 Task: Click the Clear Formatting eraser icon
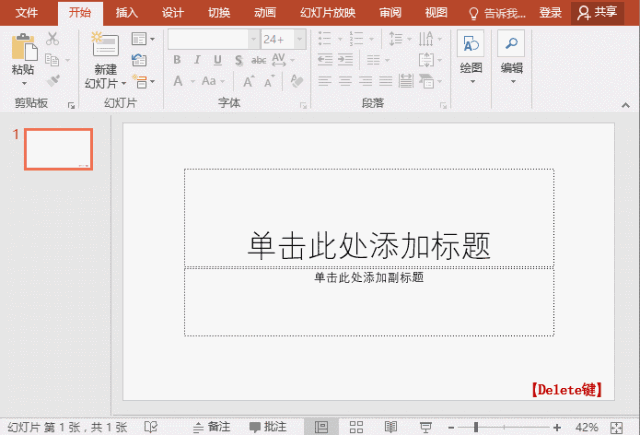coord(297,81)
